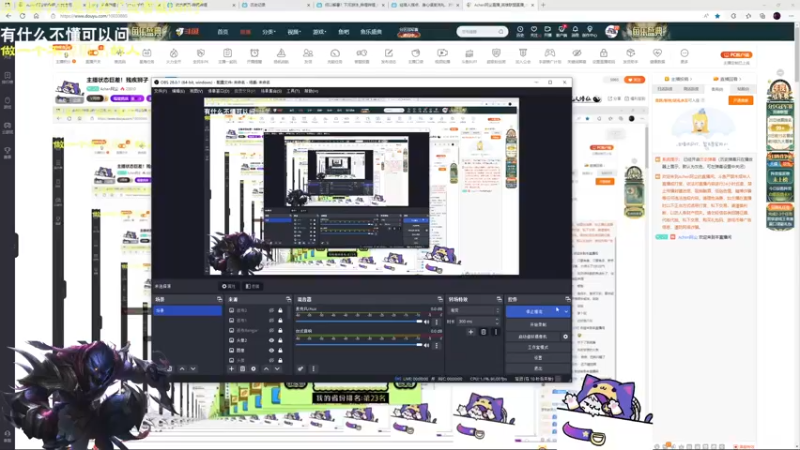Move selected scene down in Scenes panel
800x450 pixels.
coord(193,368)
